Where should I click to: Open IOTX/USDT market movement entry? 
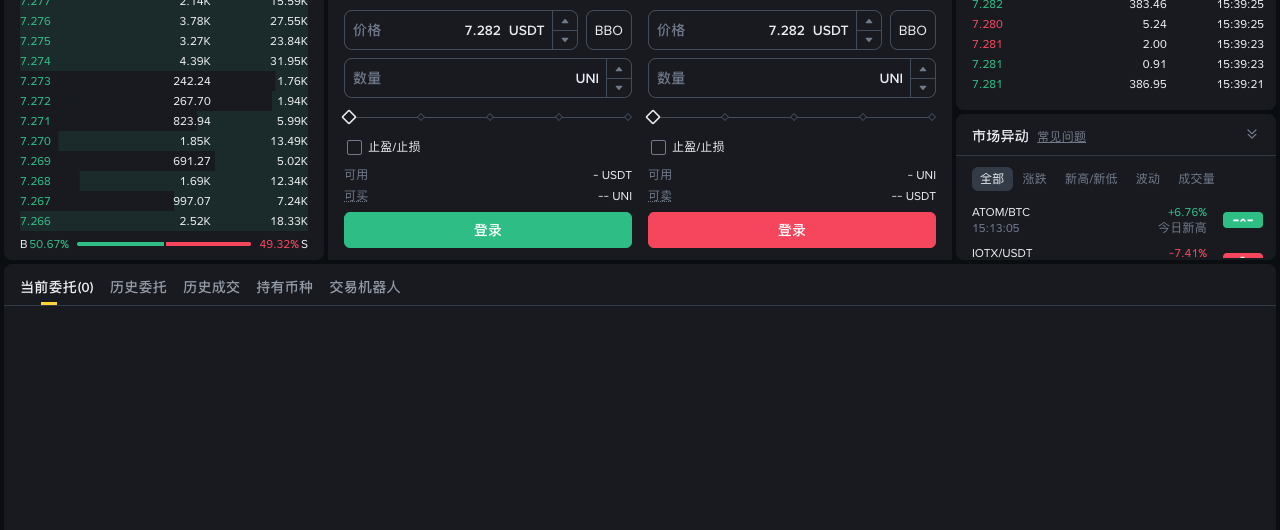pyautogui.click(x=1116, y=253)
